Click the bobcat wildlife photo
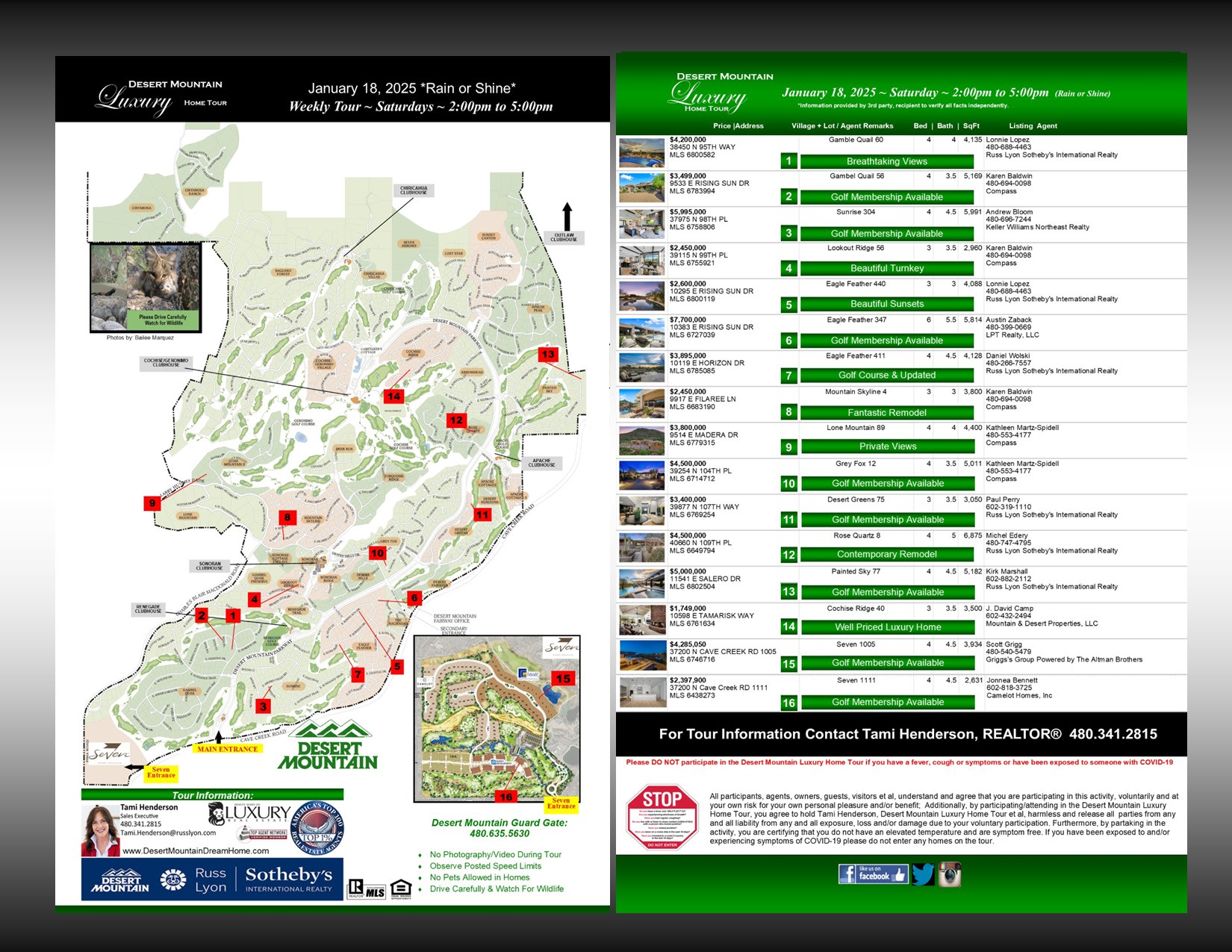Screen dimensions: 1232x952 click(146, 287)
